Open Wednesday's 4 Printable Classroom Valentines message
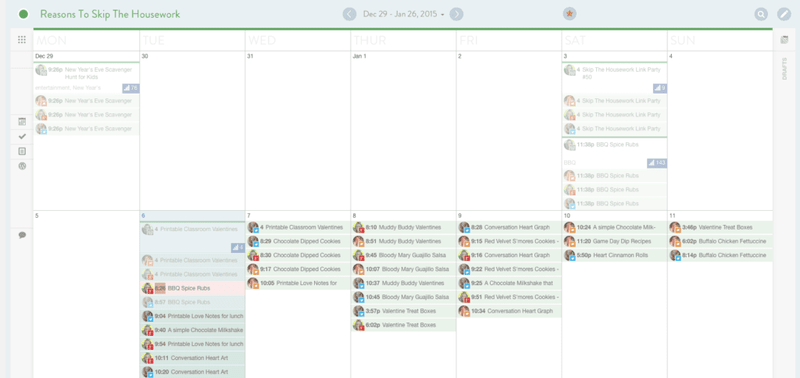The height and width of the screenshot is (378, 800). click(x=298, y=228)
